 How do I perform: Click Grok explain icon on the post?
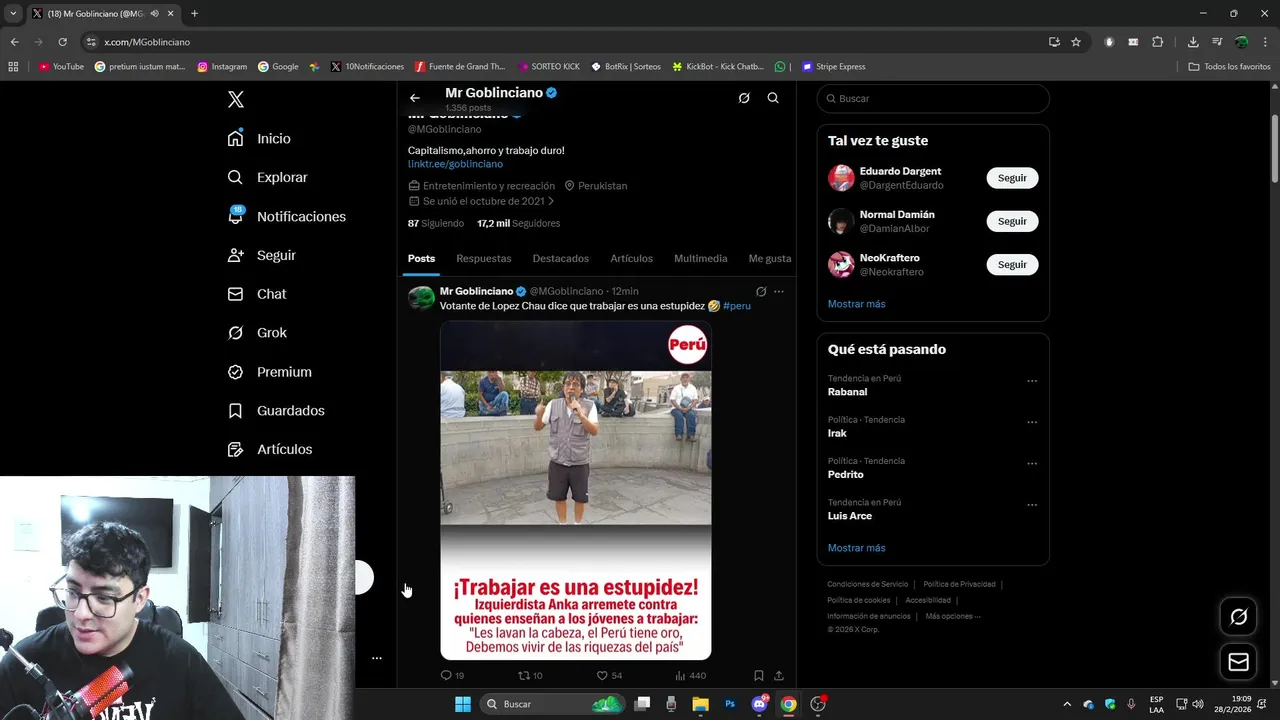coord(761,292)
